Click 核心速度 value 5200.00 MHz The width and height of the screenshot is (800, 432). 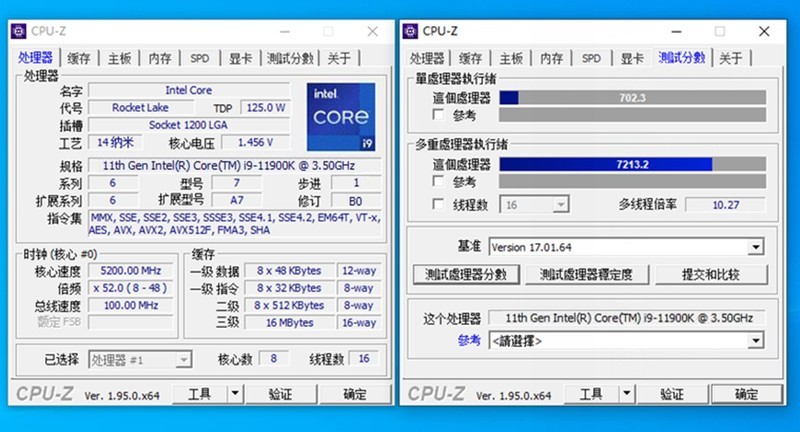pos(131,270)
